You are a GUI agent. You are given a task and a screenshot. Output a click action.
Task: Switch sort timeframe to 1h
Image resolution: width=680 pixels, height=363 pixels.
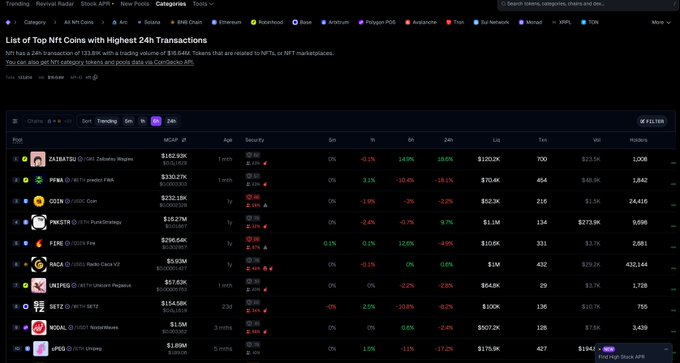[x=143, y=121]
